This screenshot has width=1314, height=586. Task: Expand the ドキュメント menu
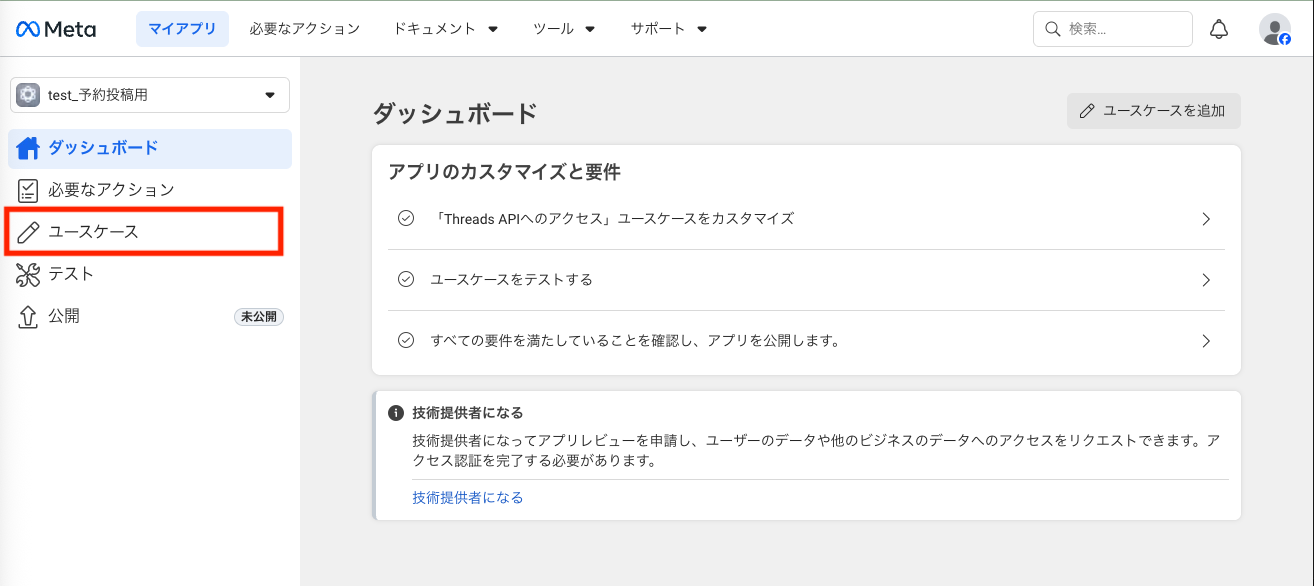[x=445, y=29]
